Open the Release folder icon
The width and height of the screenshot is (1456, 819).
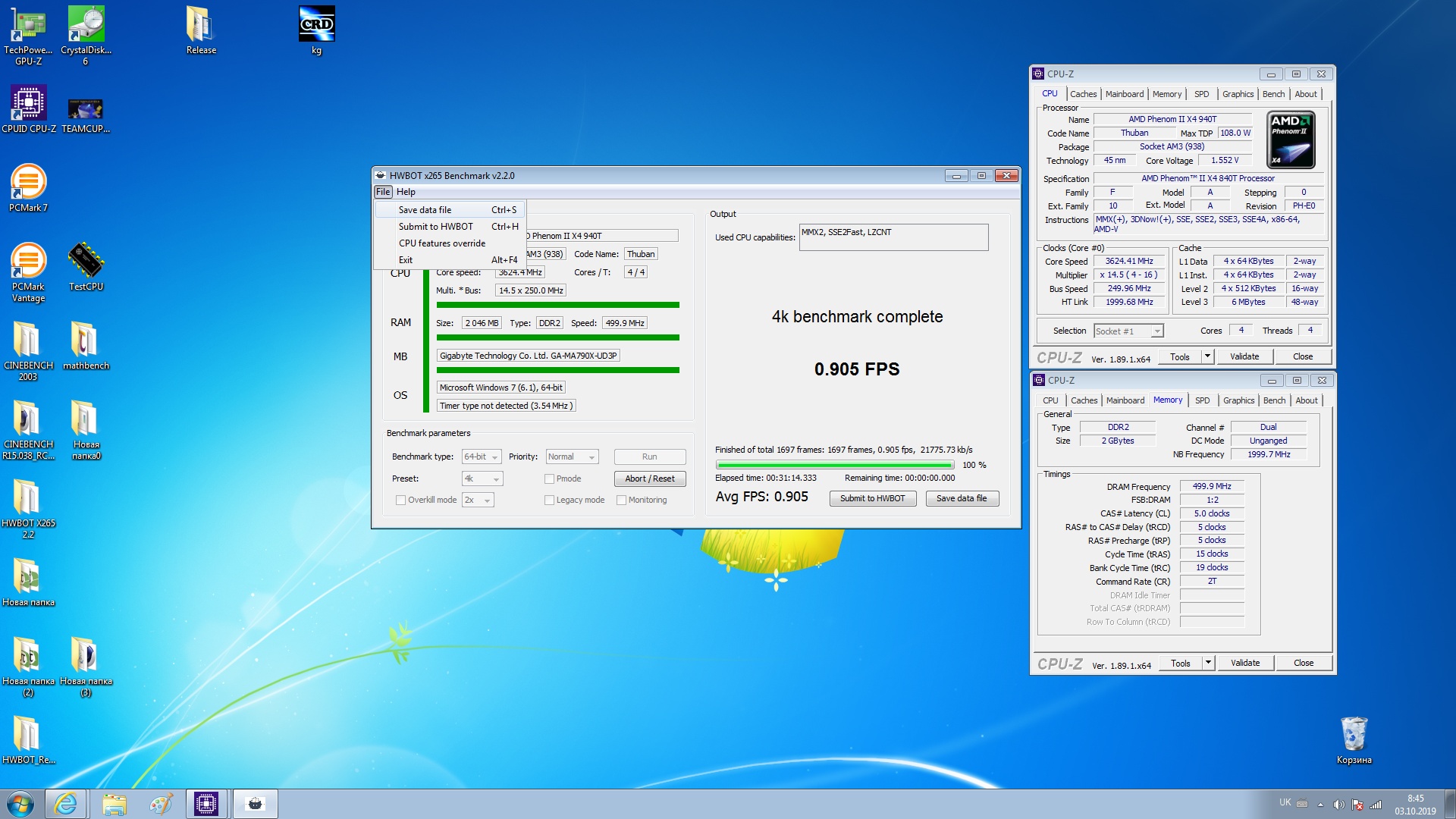(x=201, y=30)
